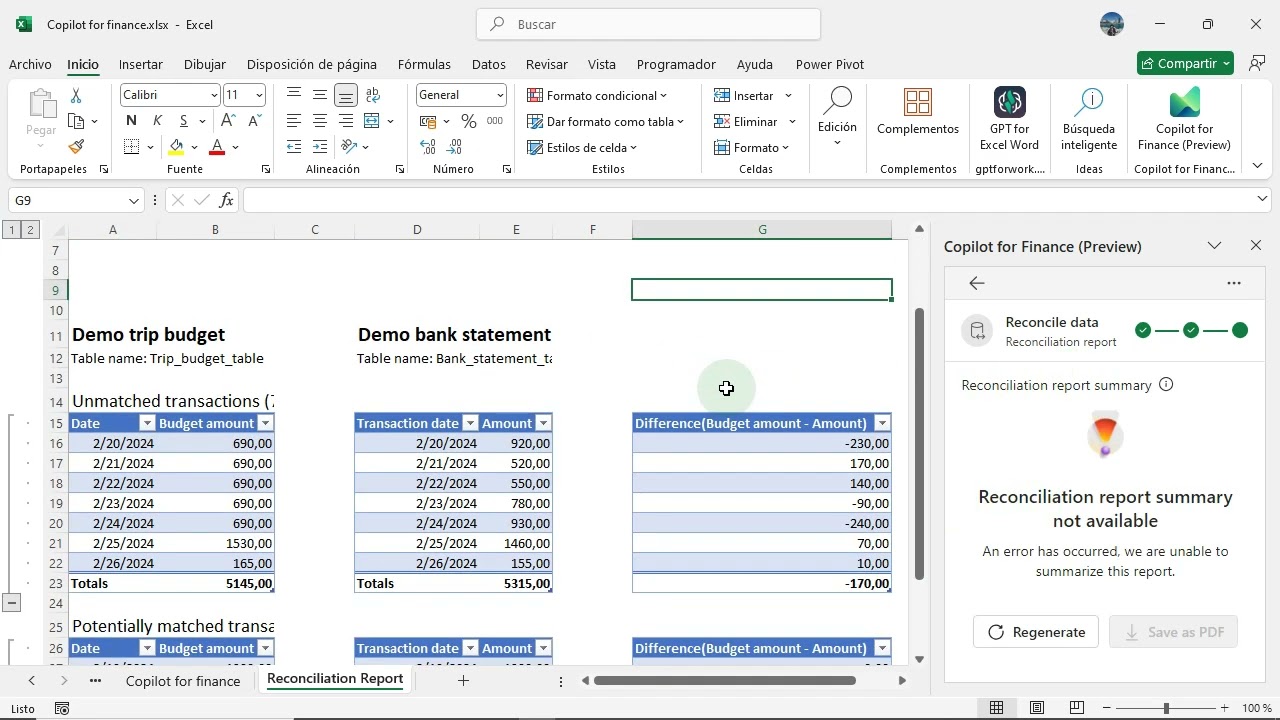Switch to Page Break Preview in status bar
The image size is (1280, 720).
tap(1077, 708)
